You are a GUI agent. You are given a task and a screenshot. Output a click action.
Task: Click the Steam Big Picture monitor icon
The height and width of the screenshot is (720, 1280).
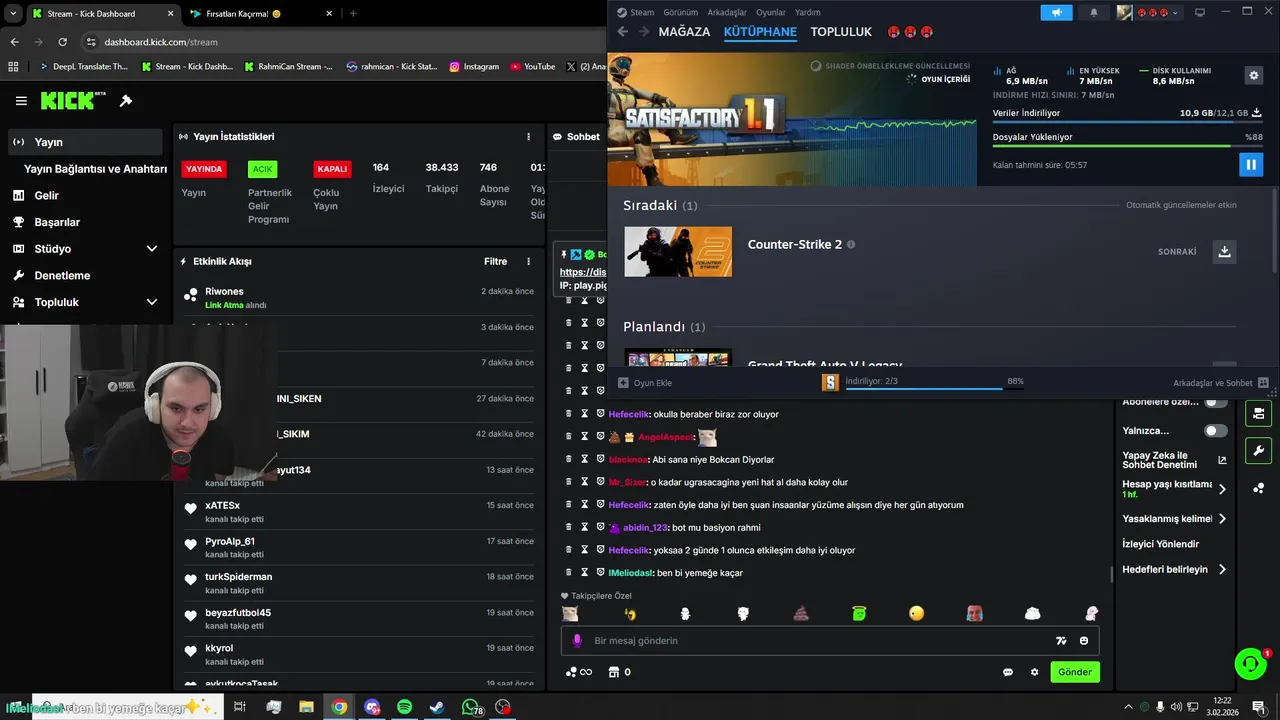[1200, 12]
